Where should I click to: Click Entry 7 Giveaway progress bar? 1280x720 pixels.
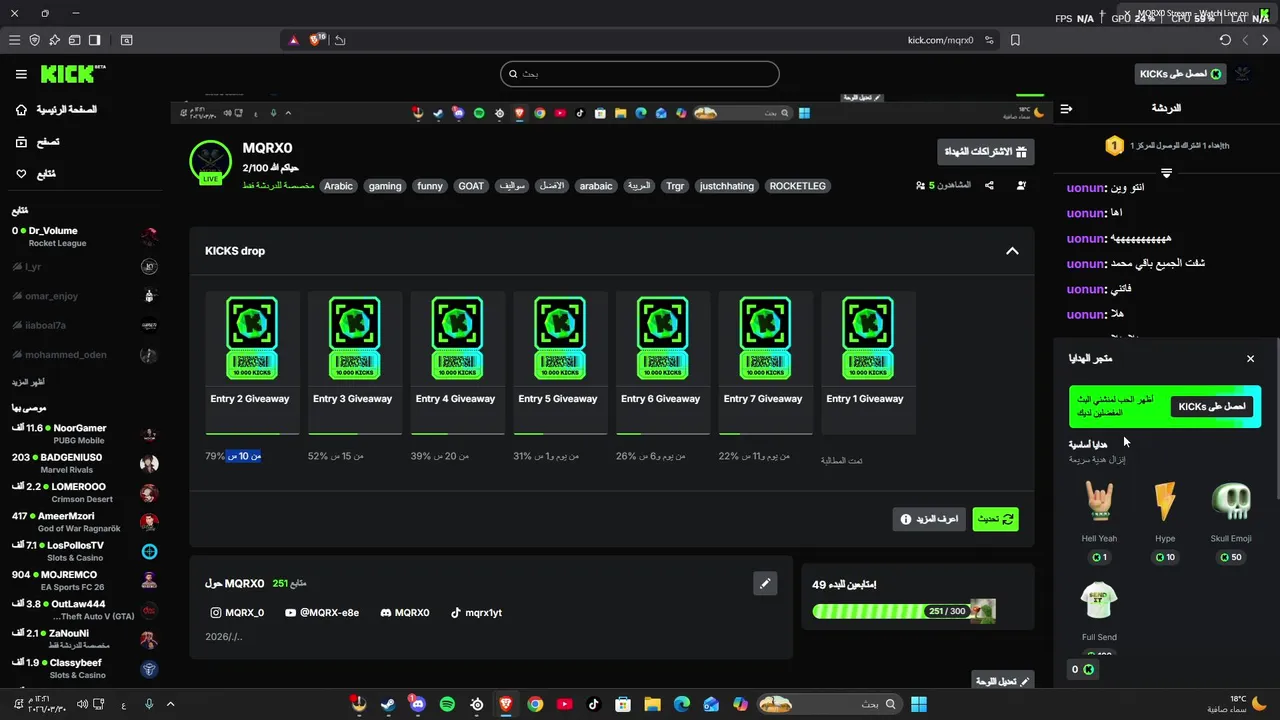pyautogui.click(x=765, y=434)
